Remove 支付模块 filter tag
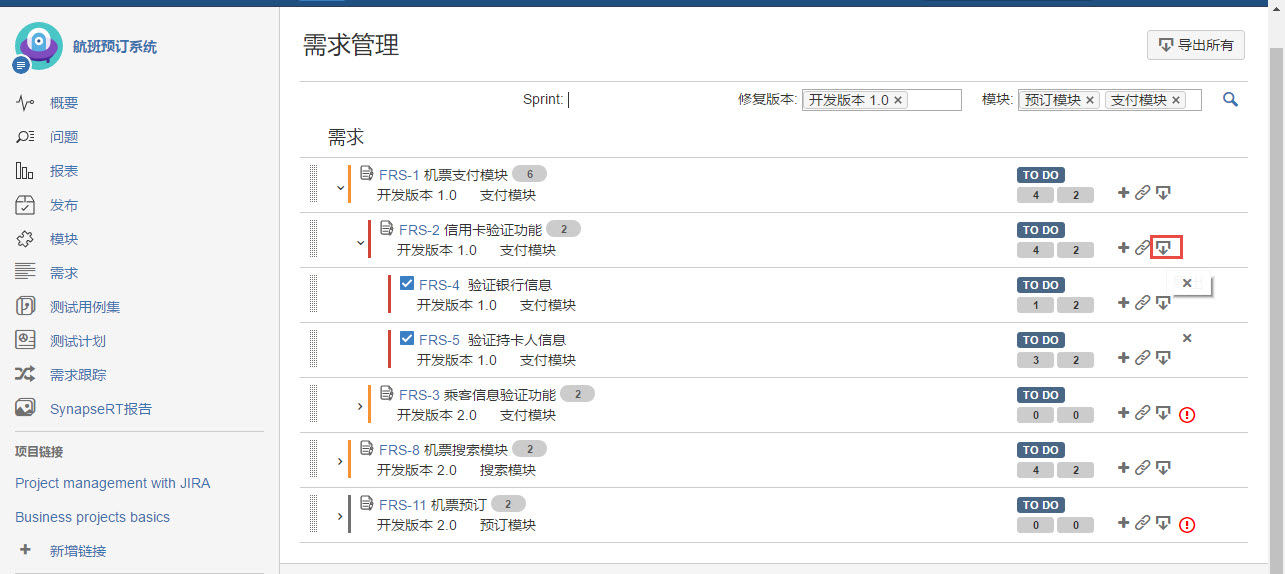The image size is (1285, 574). (1176, 100)
